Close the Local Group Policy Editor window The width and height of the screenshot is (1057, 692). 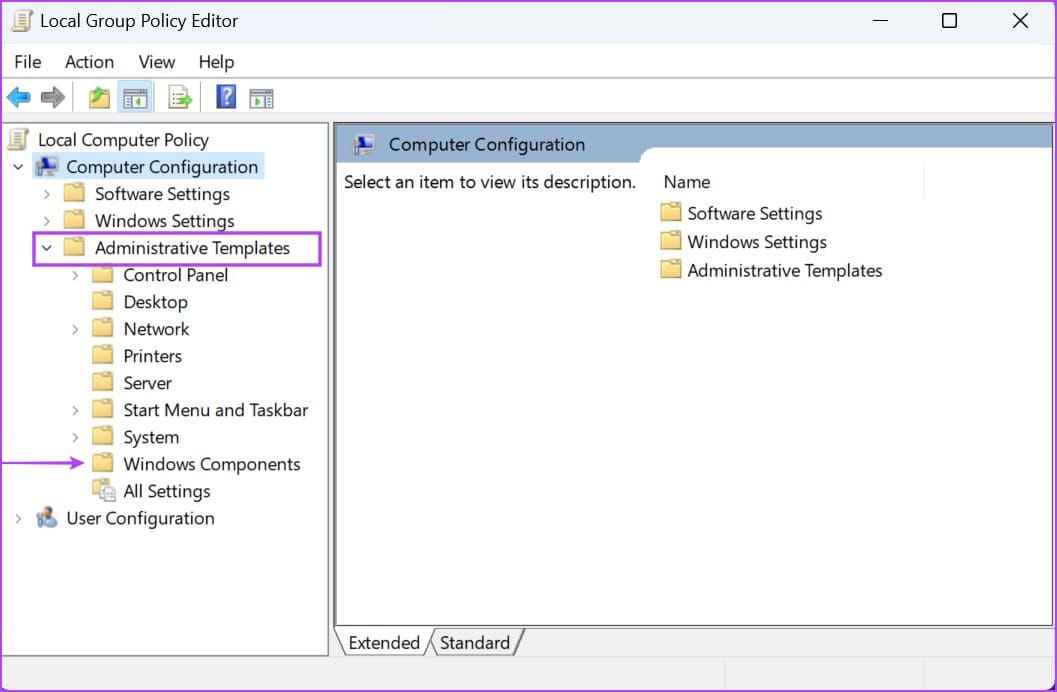(x=1020, y=21)
